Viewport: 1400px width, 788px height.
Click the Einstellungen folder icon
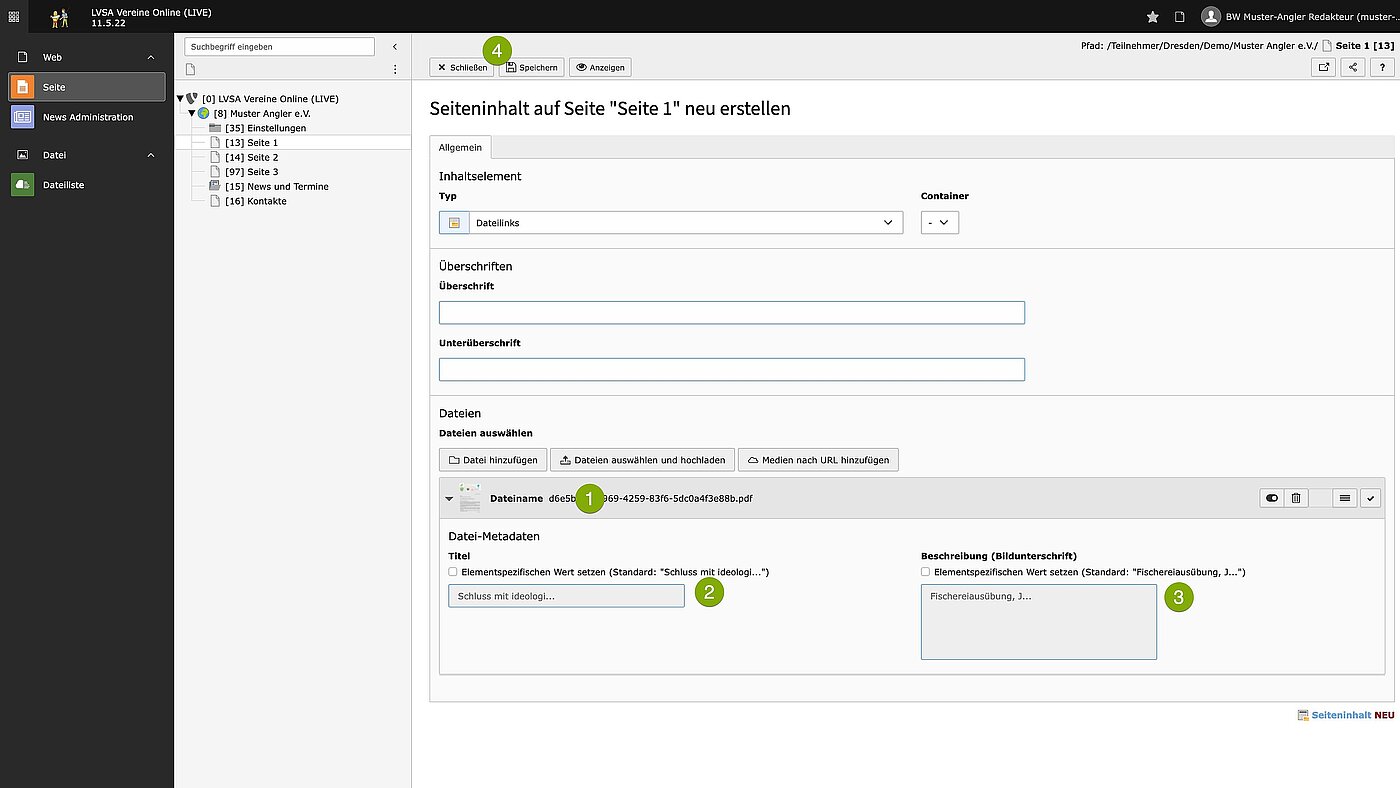(x=215, y=128)
